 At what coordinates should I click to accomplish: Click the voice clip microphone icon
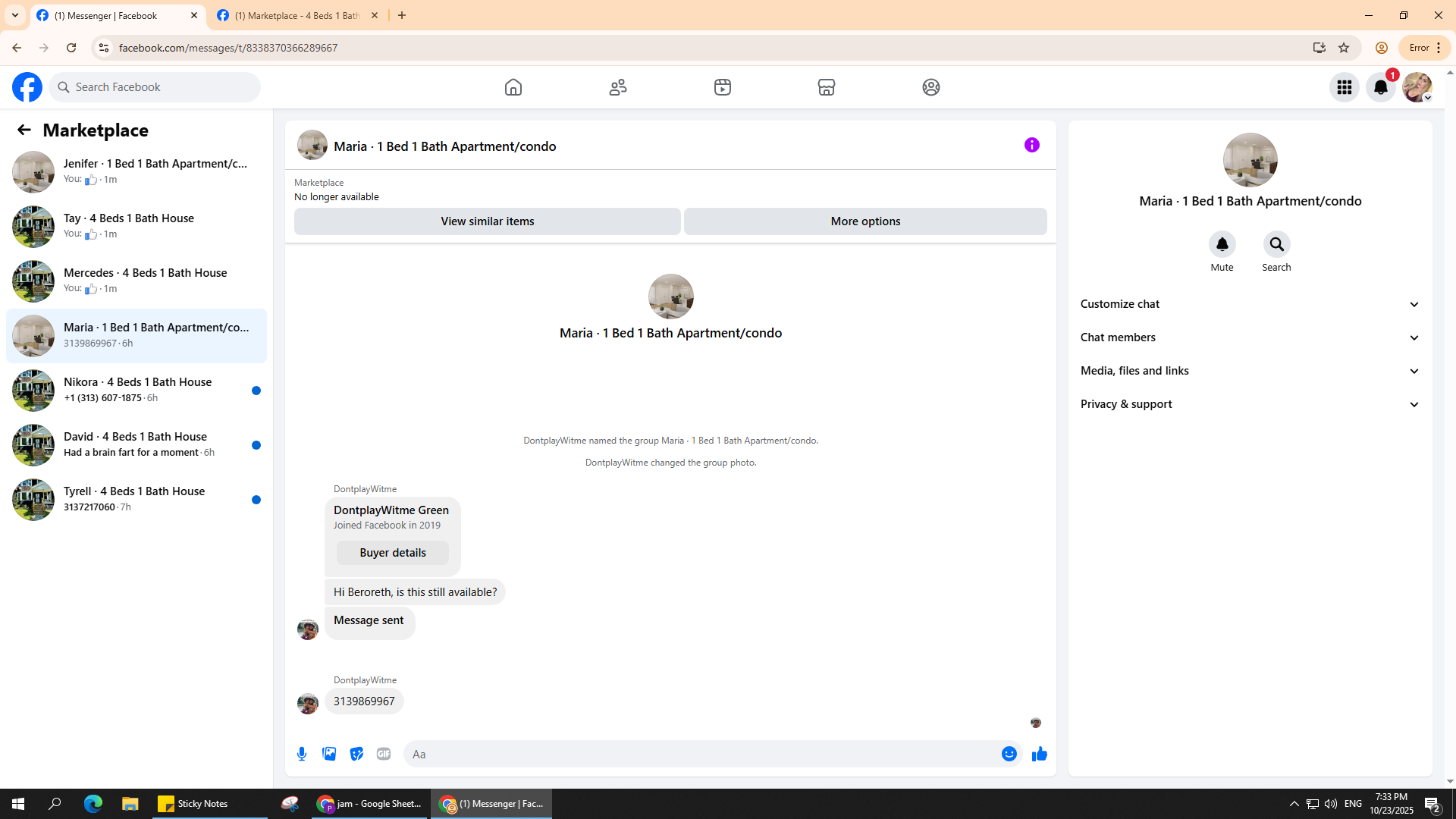(x=302, y=754)
